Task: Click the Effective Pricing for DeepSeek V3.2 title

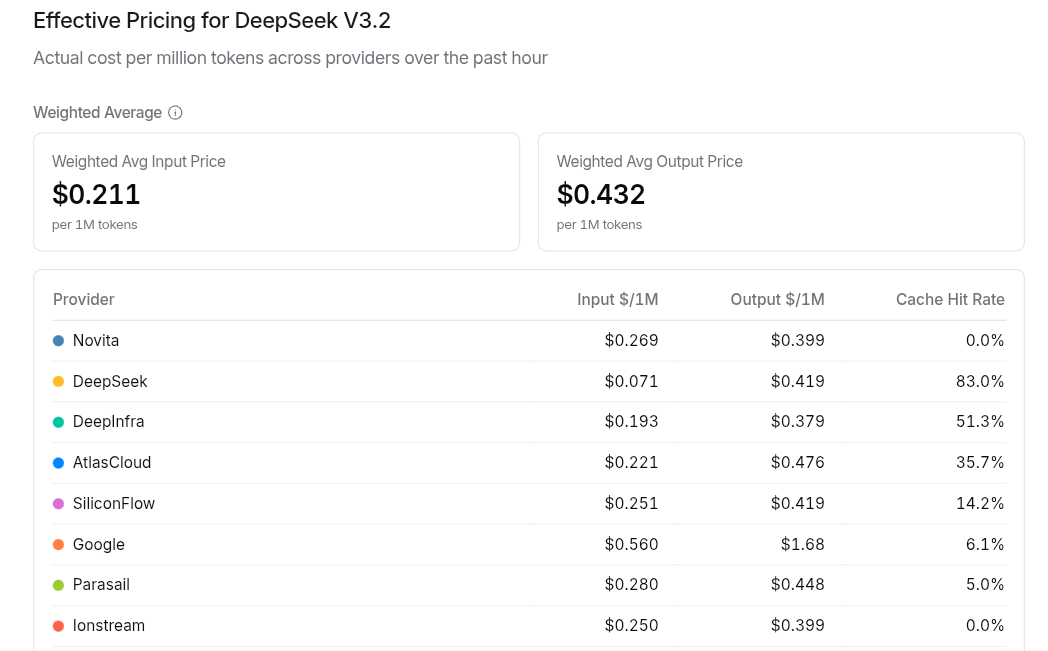Action: point(212,21)
